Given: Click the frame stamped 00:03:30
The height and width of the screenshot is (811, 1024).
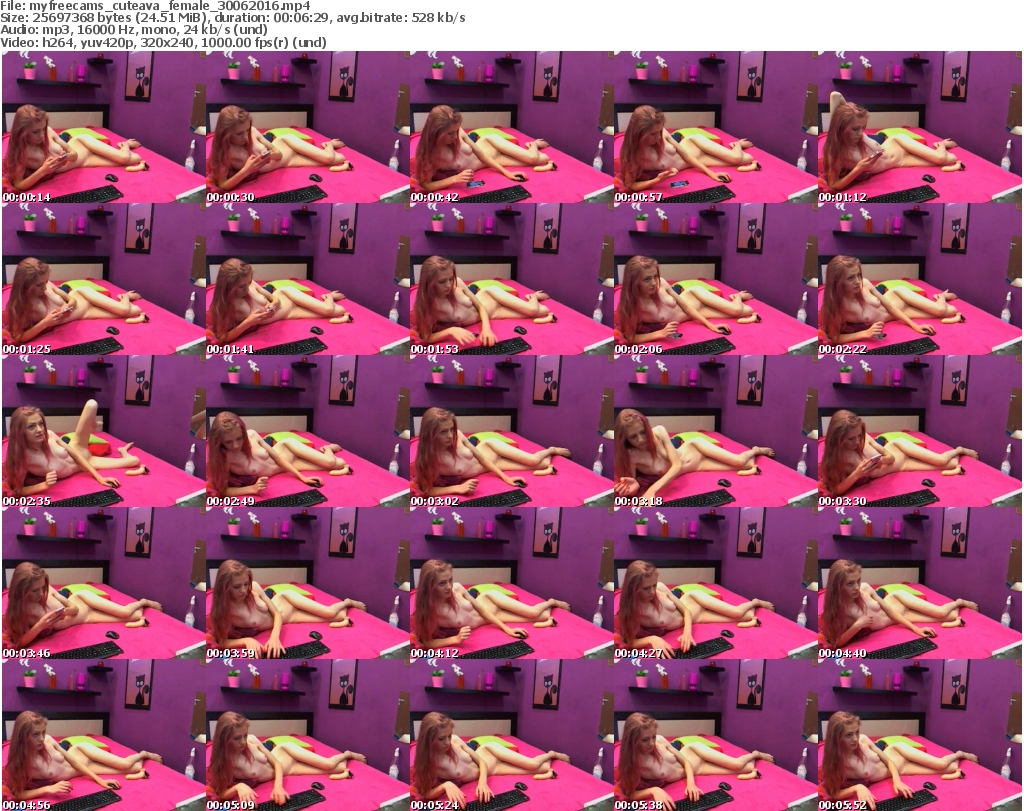Looking at the screenshot, I should tap(920, 431).
